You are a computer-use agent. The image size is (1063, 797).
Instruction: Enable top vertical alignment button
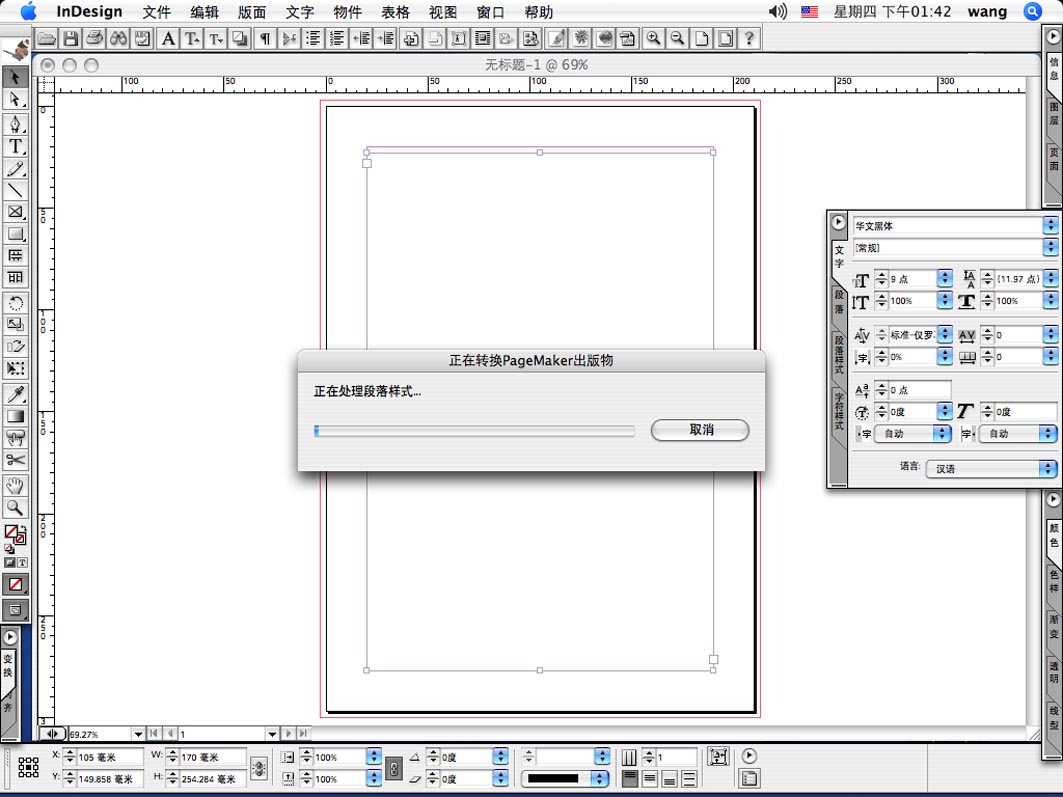tap(629, 778)
